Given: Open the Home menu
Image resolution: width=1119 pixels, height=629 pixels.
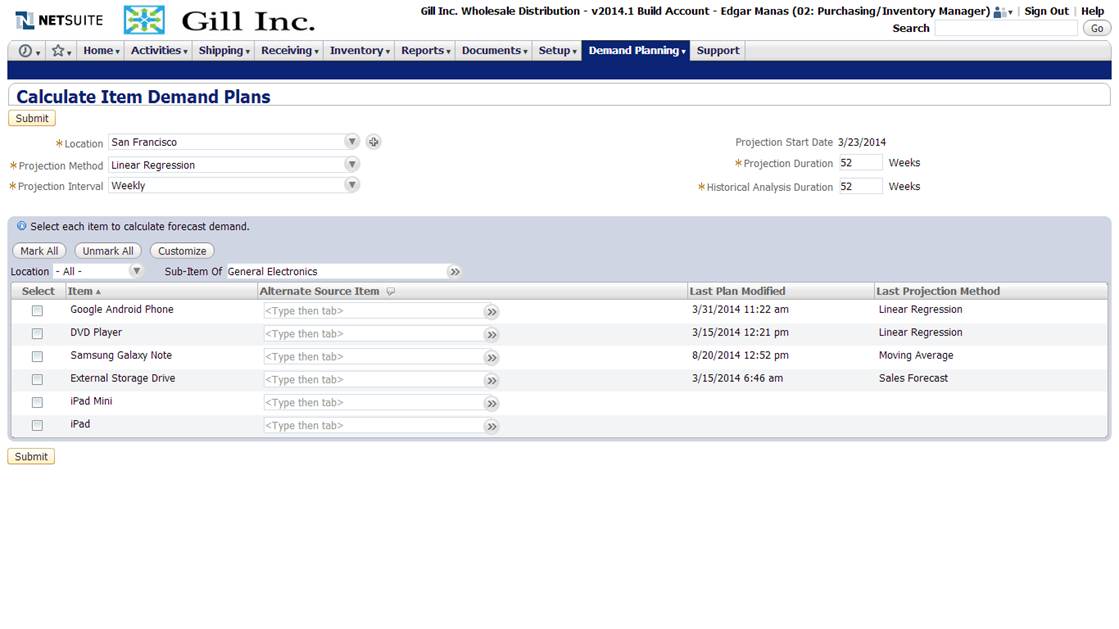Looking at the screenshot, I should click(101, 51).
